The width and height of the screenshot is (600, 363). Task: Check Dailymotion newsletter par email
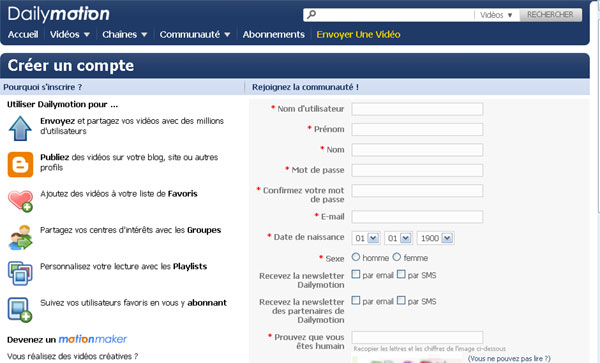[356, 274]
